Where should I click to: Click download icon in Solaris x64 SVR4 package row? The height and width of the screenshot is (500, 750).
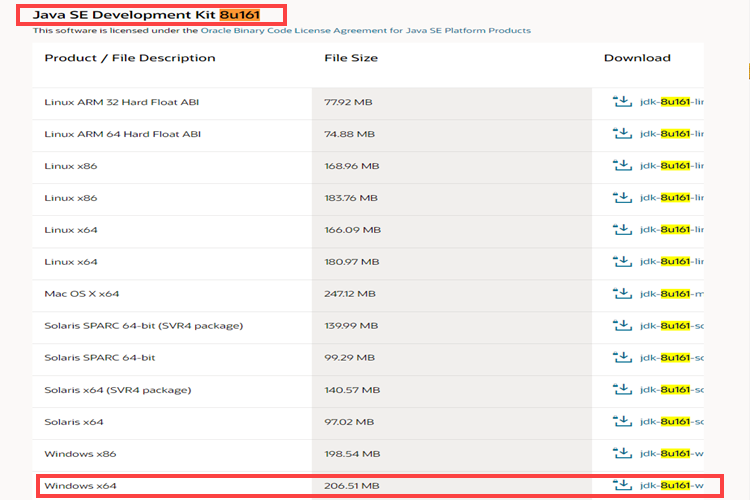(622, 389)
